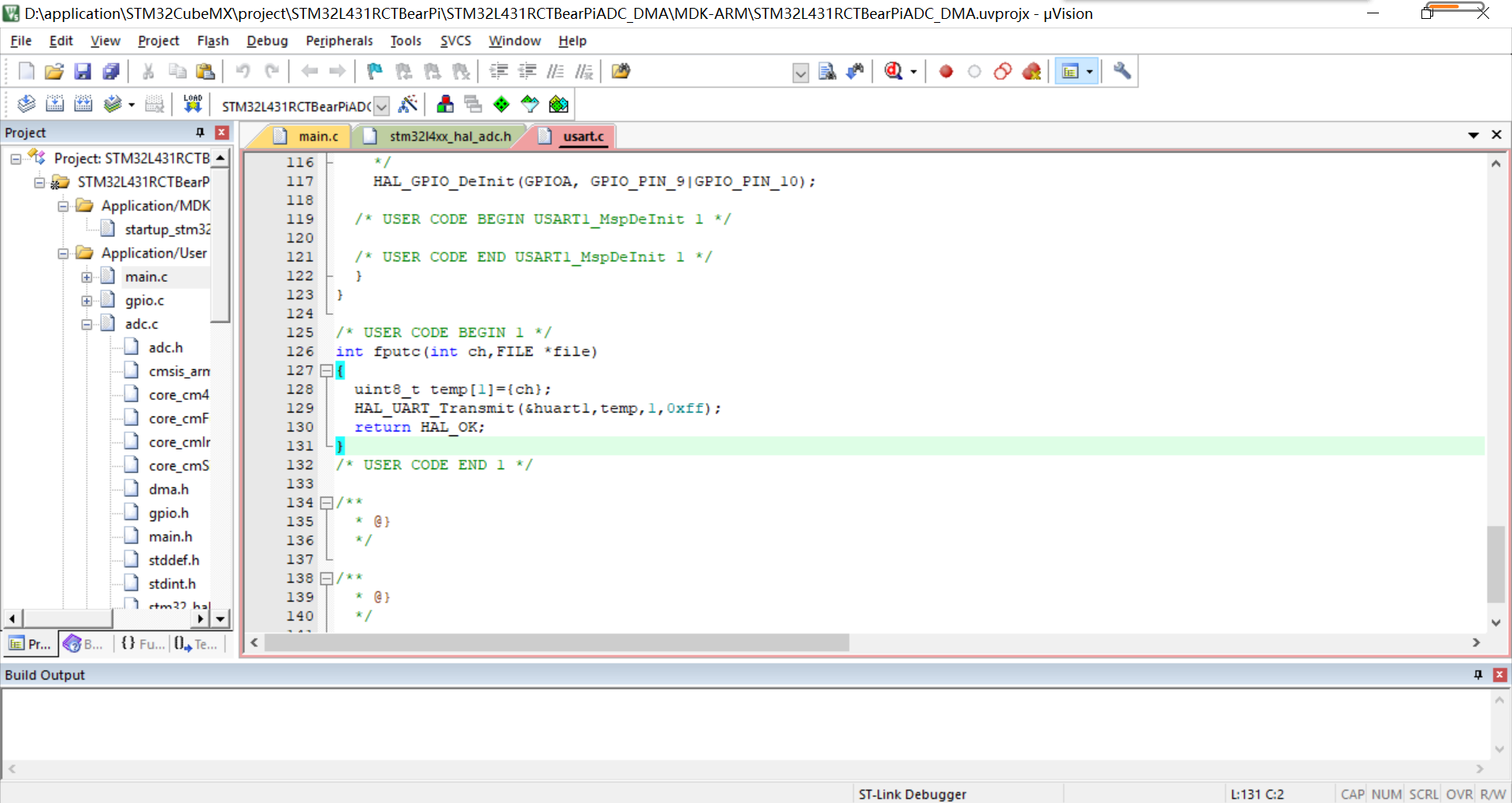Click the Select Software Packs icon

click(x=530, y=104)
